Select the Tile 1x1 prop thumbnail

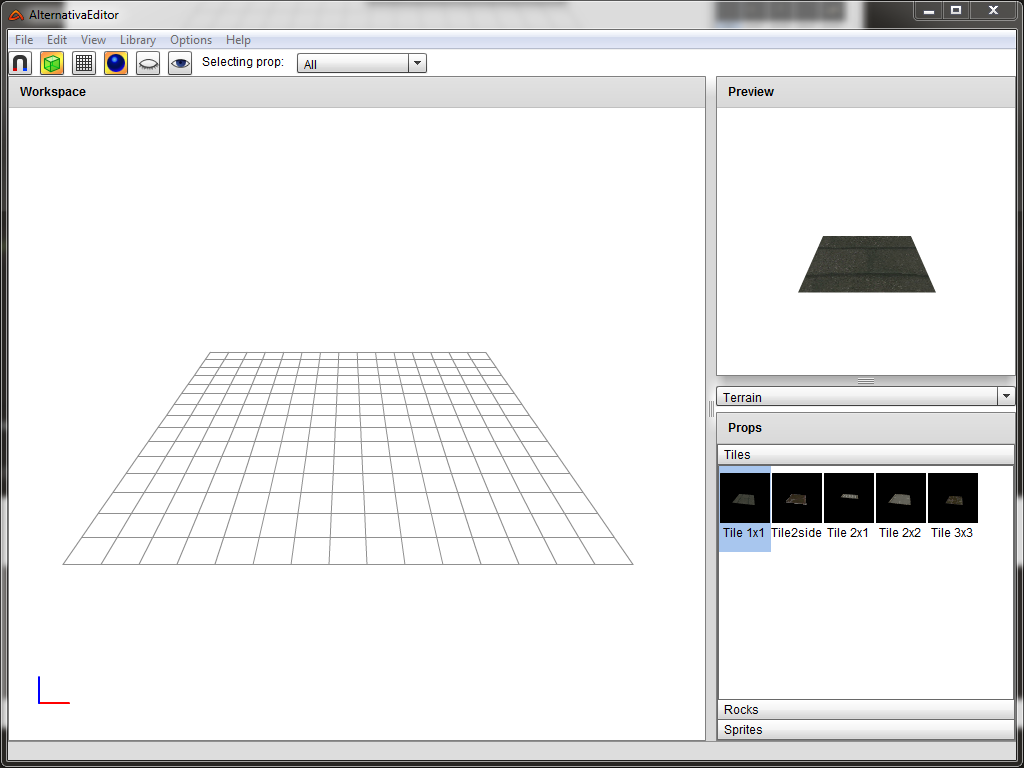(x=745, y=499)
